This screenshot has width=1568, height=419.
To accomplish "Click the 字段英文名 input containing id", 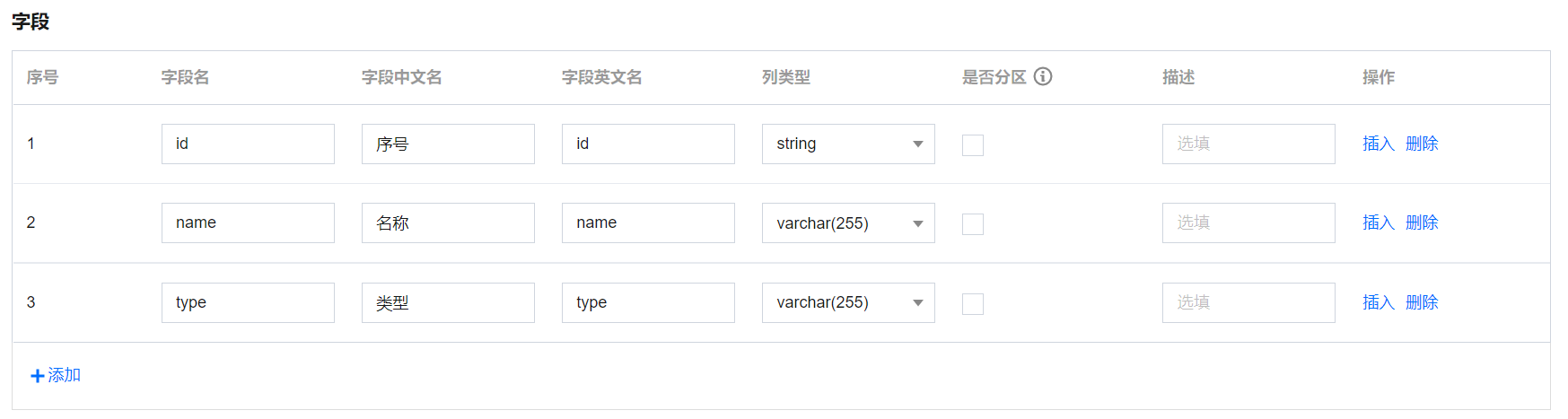I will (648, 144).
